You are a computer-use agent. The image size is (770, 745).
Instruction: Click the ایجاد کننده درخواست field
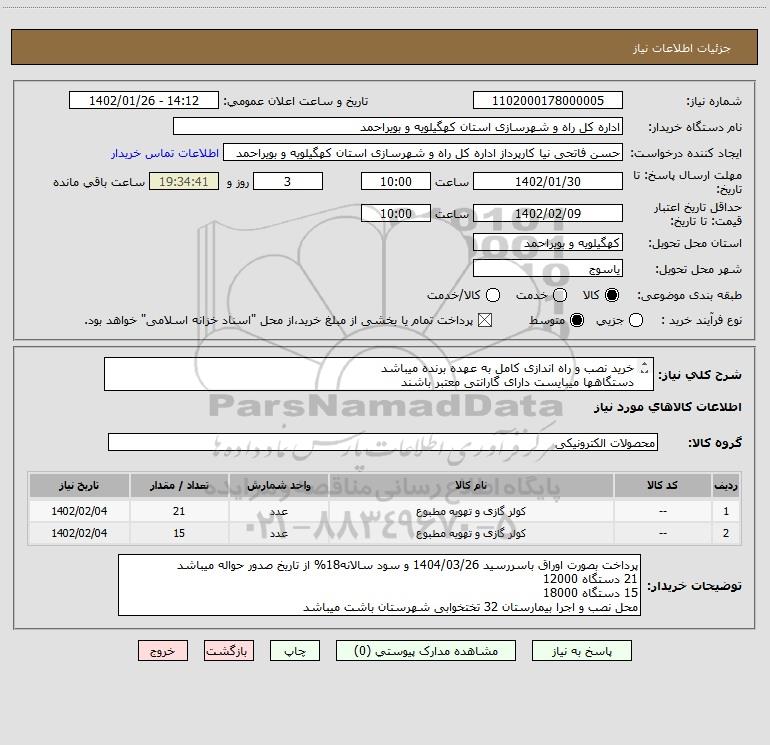tap(423, 153)
